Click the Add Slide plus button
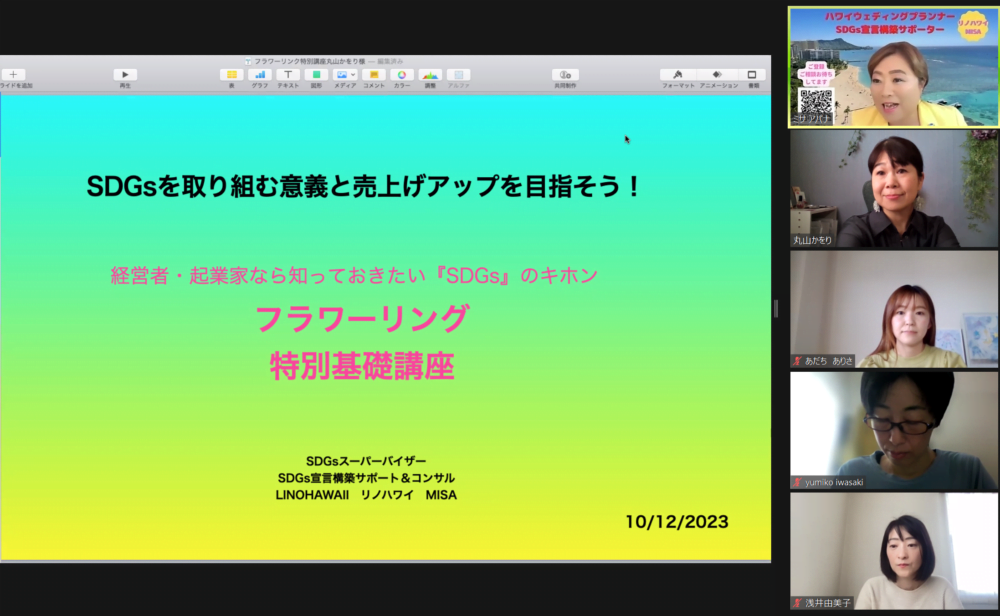 (x=14, y=74)
